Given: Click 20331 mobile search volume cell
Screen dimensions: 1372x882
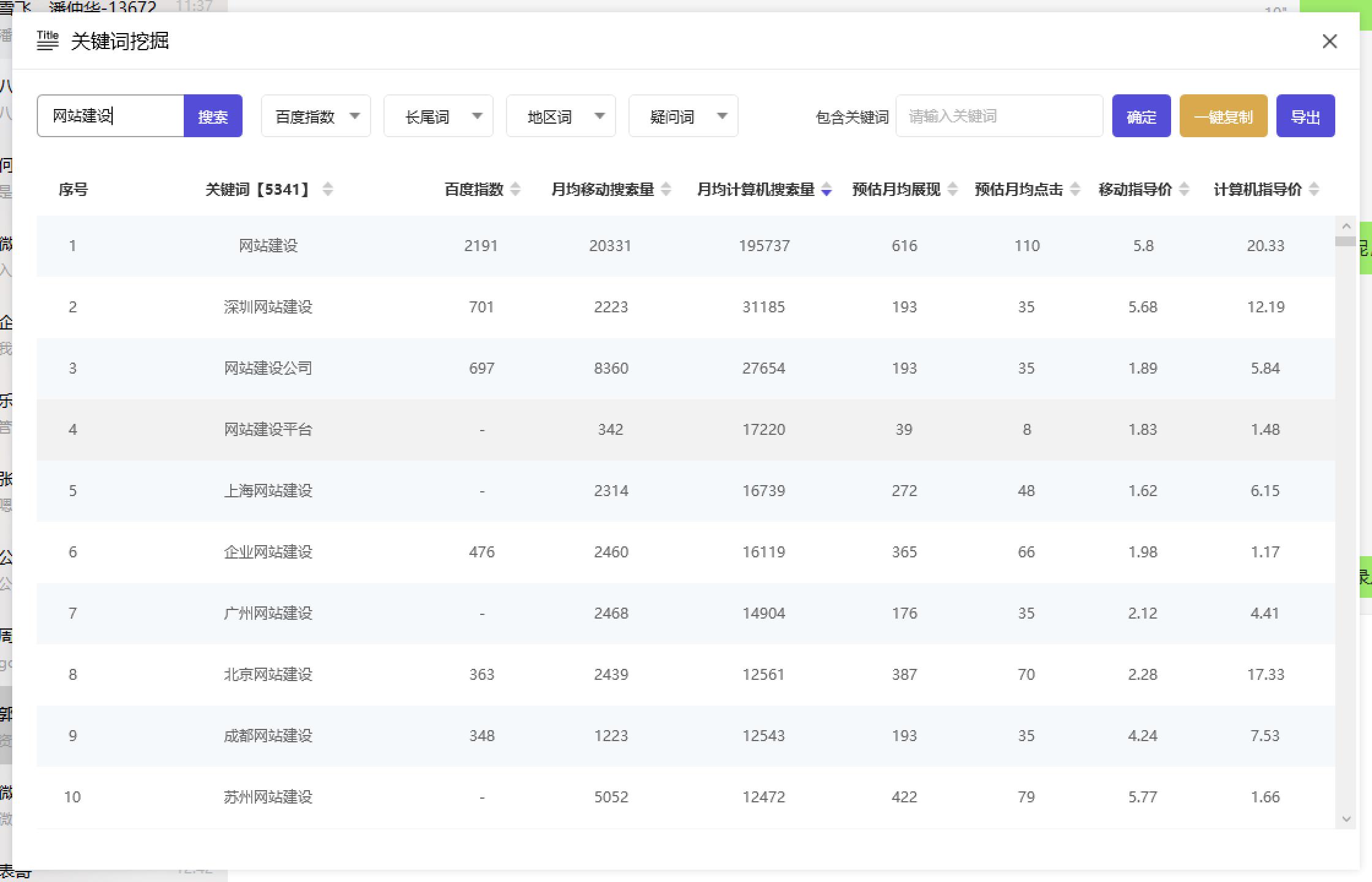Looking at the screenshot, I should 610,246.
